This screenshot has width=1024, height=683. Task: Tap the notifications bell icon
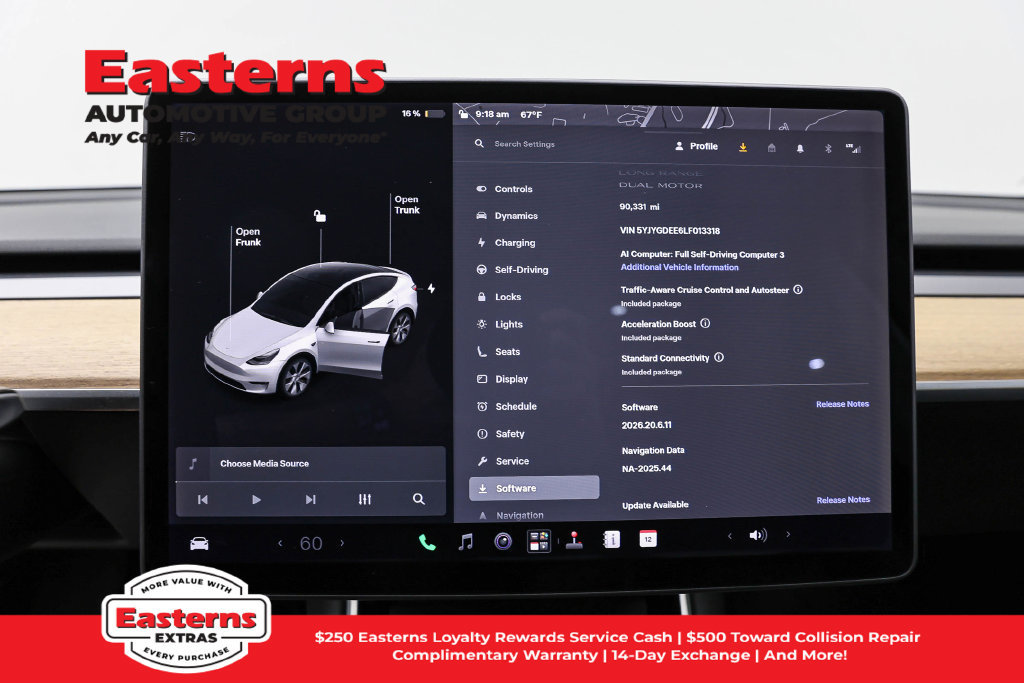pos(800,149)
